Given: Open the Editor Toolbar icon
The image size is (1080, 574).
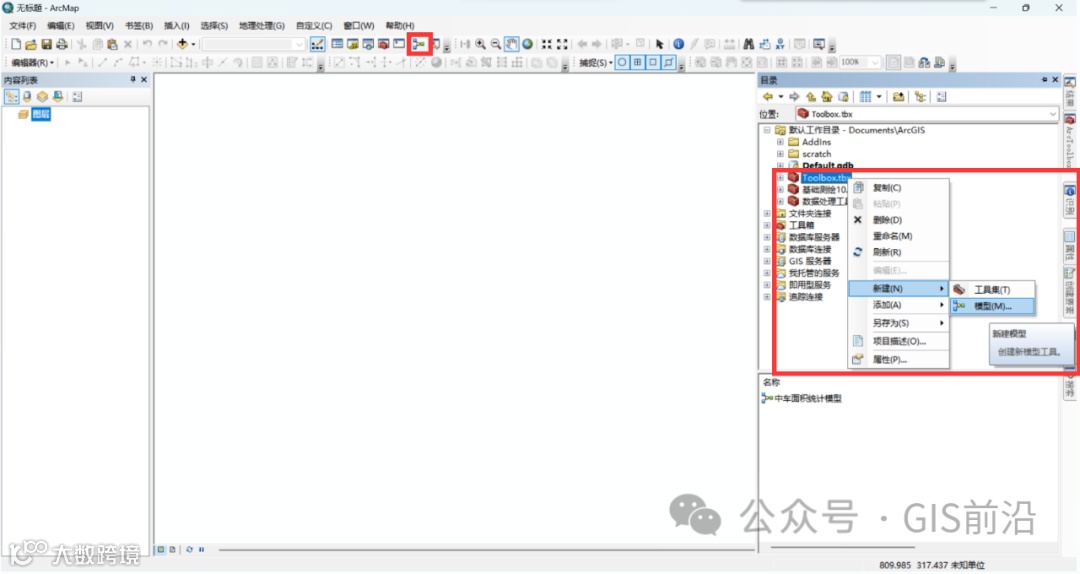Looking at the screenshot, I should [x=318, y=44].
